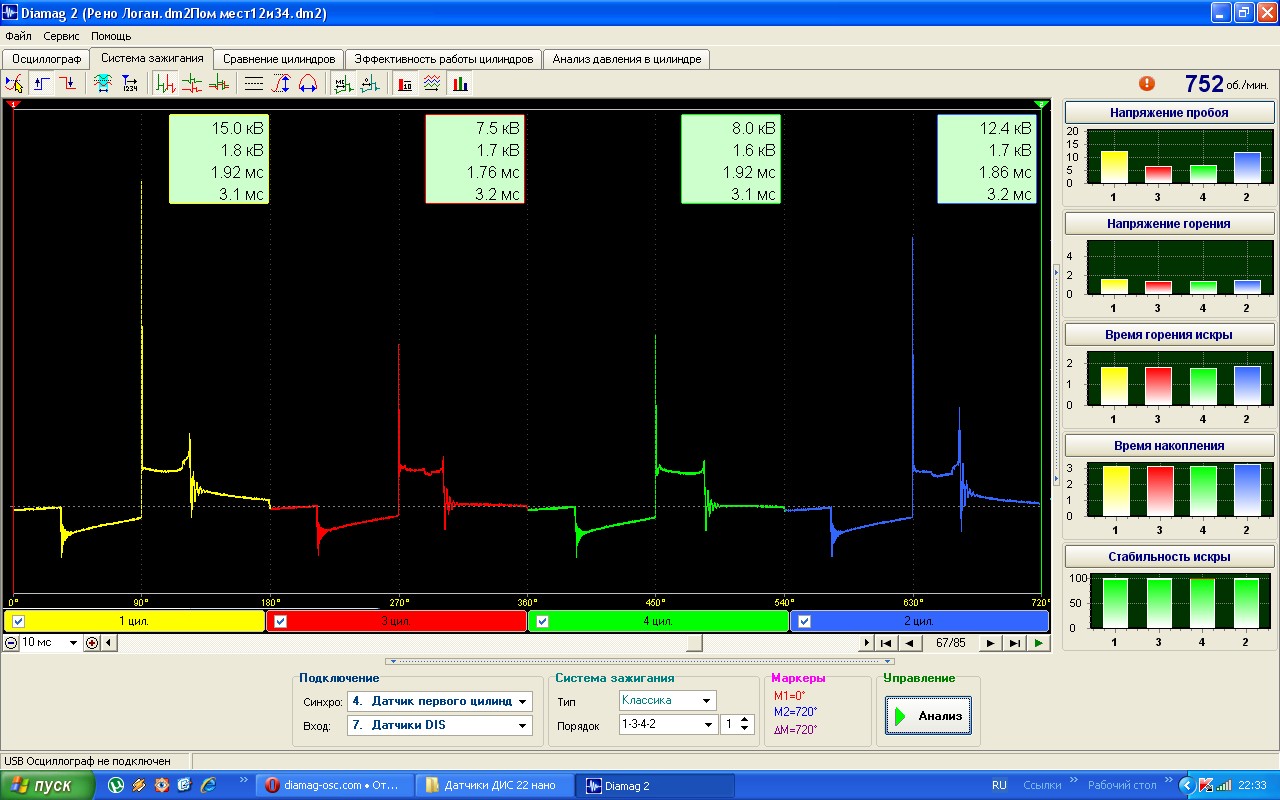Click the RU language indicator
Screen dimensions: 1280x800
(999, 786)
